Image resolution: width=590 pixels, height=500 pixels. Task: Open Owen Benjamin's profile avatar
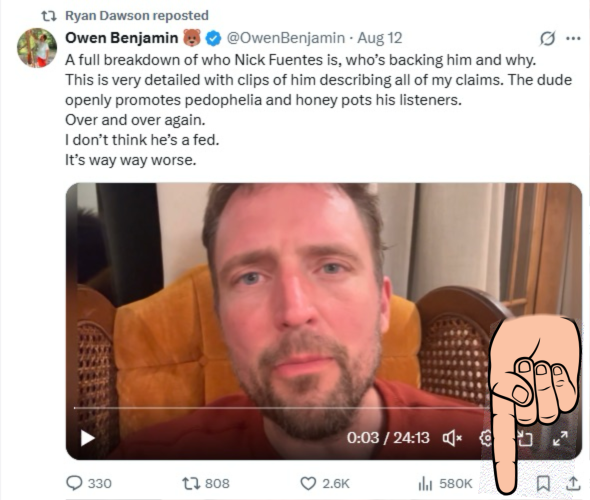pos(37,48)
